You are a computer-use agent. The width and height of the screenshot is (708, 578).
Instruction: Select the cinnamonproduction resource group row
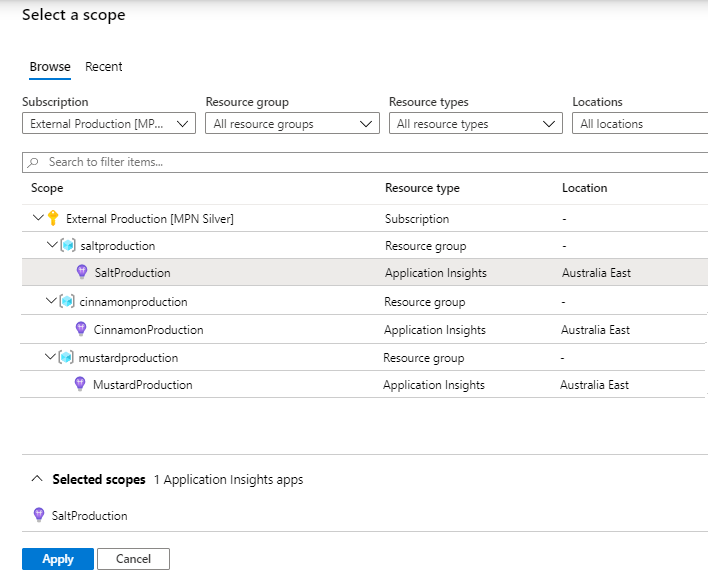[x=364, y=301]
